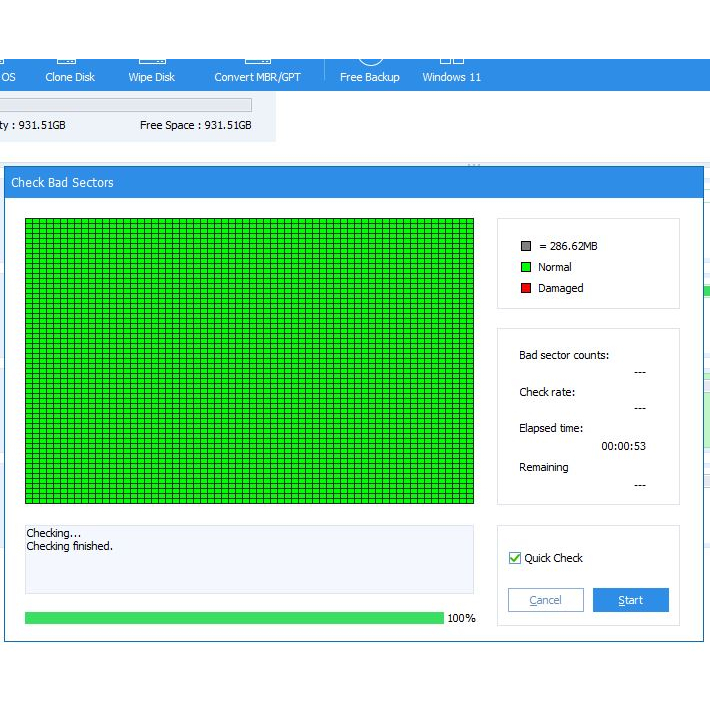Click inside the checking log text area
Screen dimensions: 710x710
(x=249, y=559)
